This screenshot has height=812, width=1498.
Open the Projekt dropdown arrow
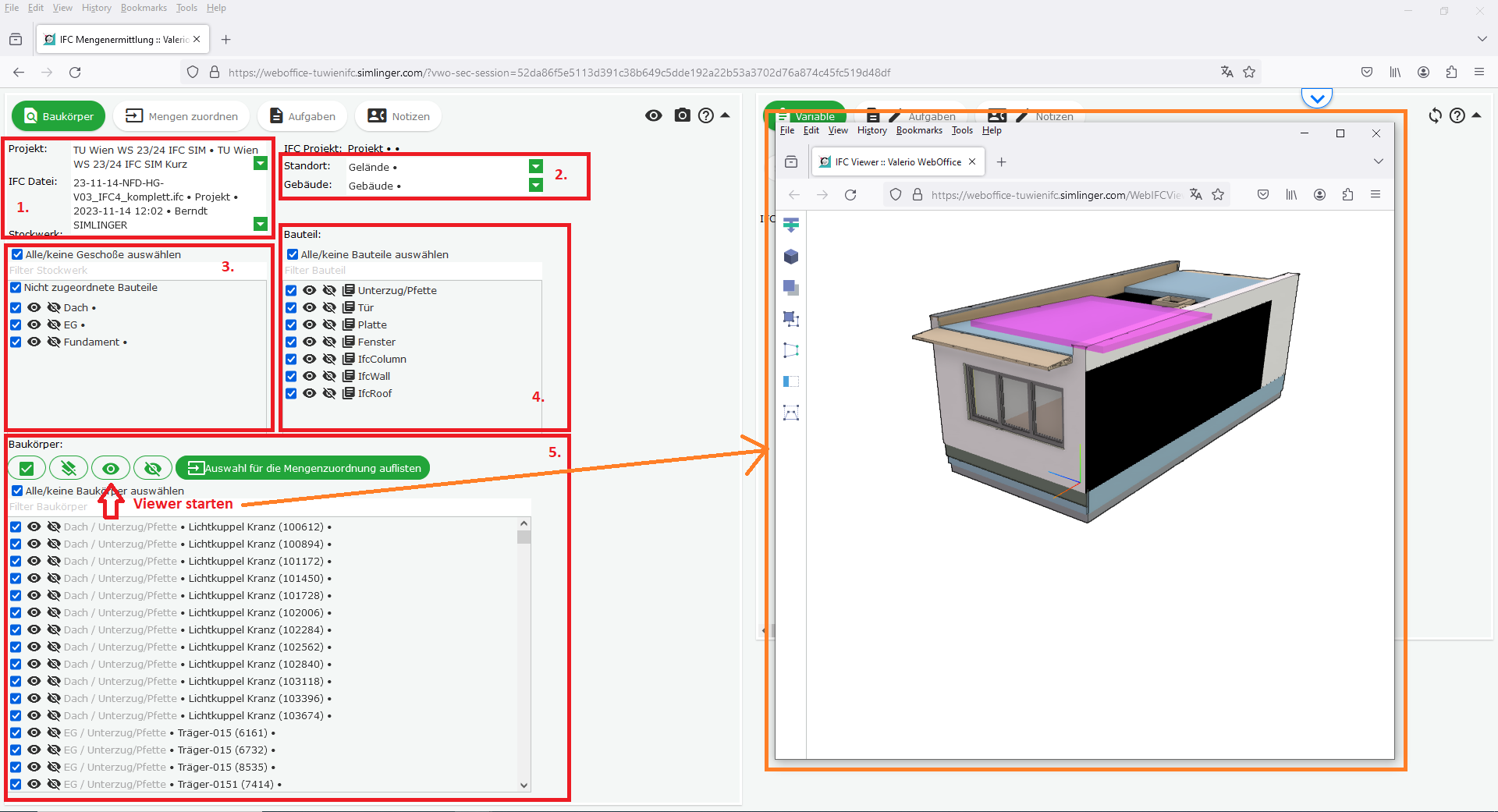tap(261, 164)
